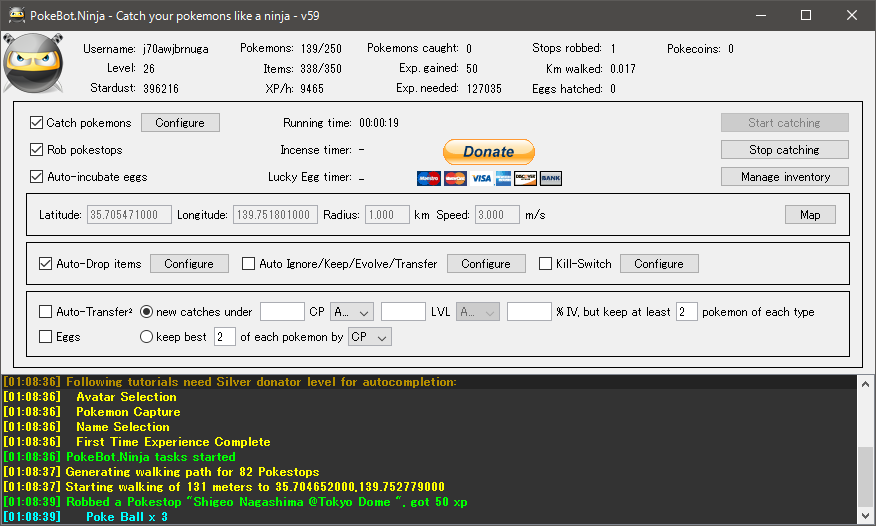The height and width of the screenshot is (526, 876).
Task: Open the 'of each pokemon by' CP dropdown
Action: [x=369, y=337]
